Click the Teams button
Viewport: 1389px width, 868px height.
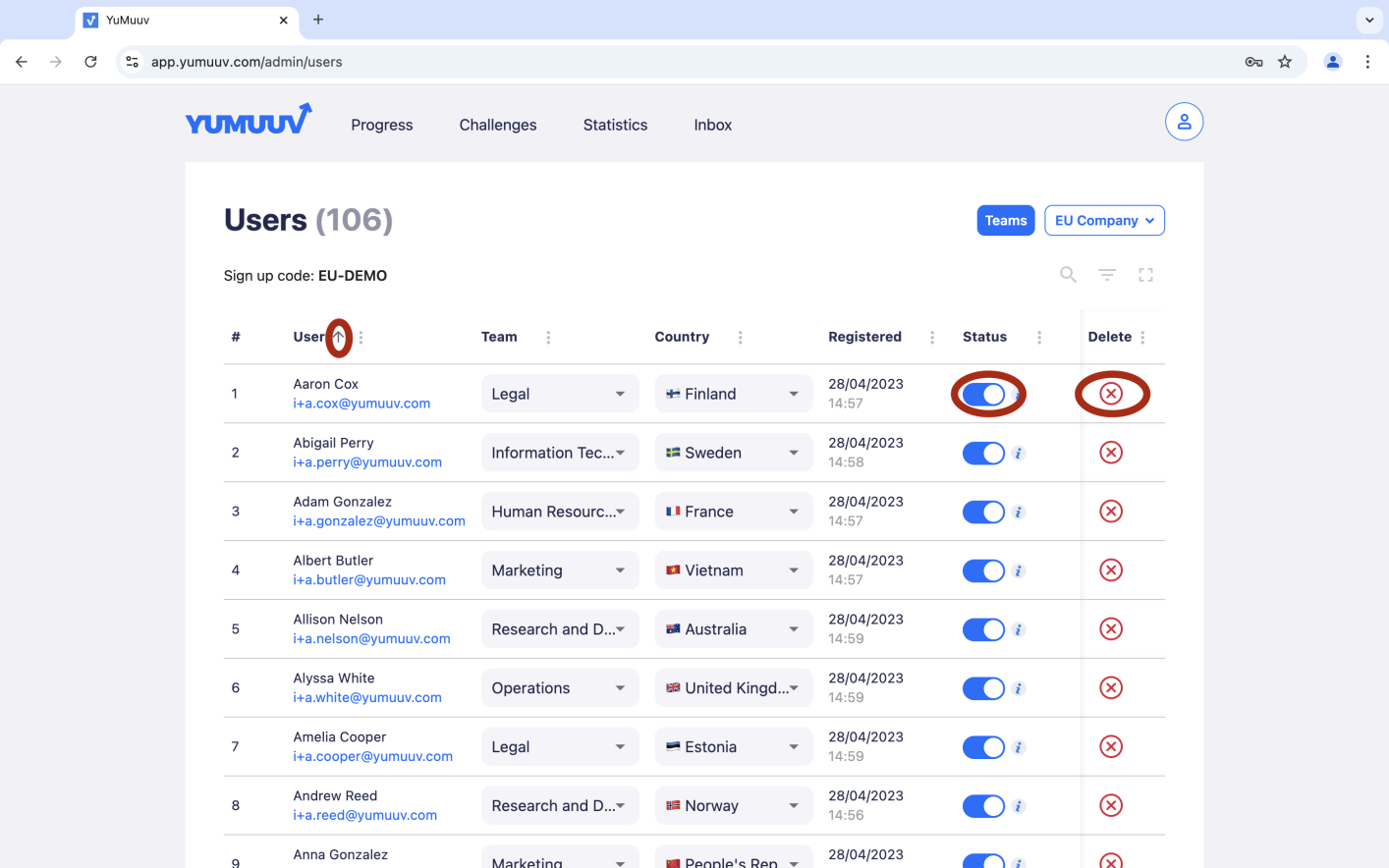[x=1006, y=221]
